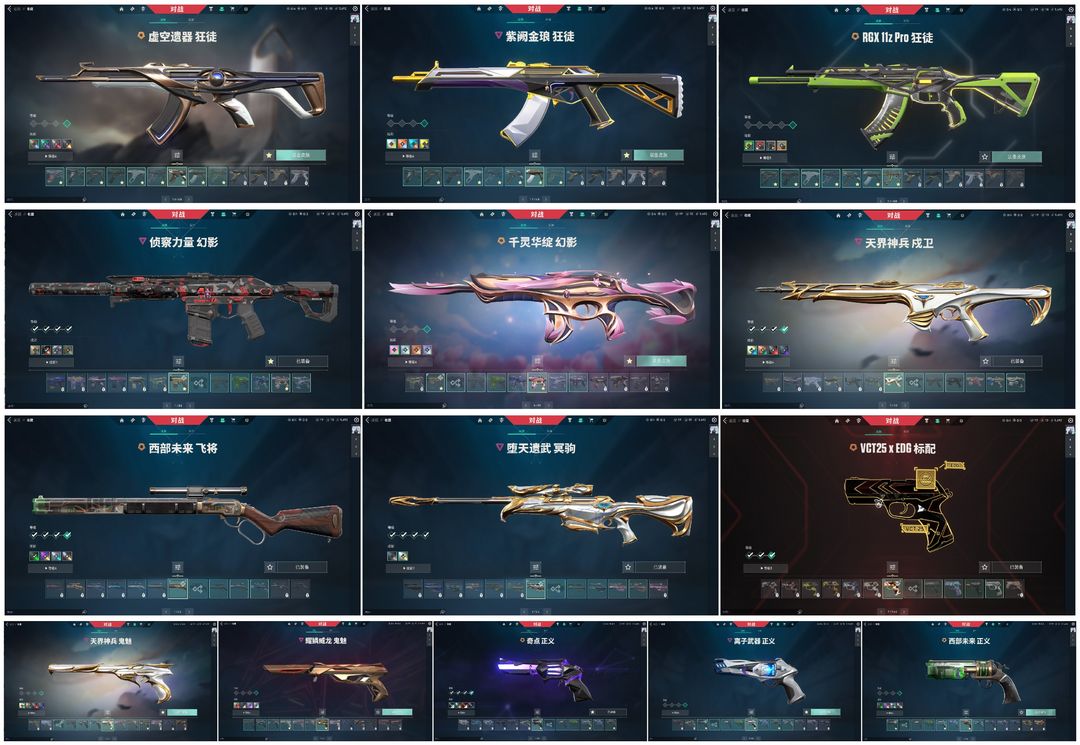Select the green level 3 checkmark on VCT25 x EDG
Viewport: 1080px width, 745px height.
(x=772, y=554)
